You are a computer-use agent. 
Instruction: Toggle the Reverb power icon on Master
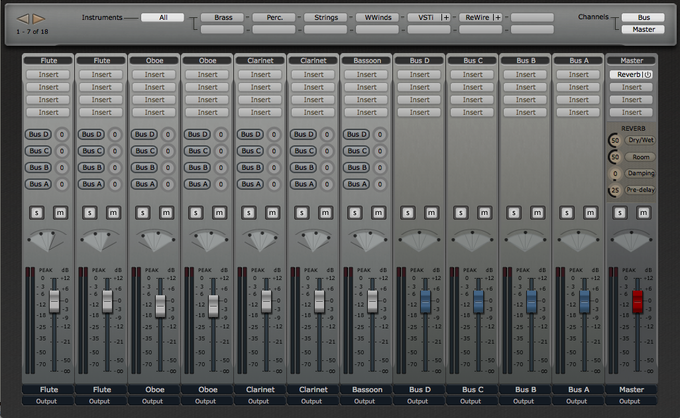[647, 75]
